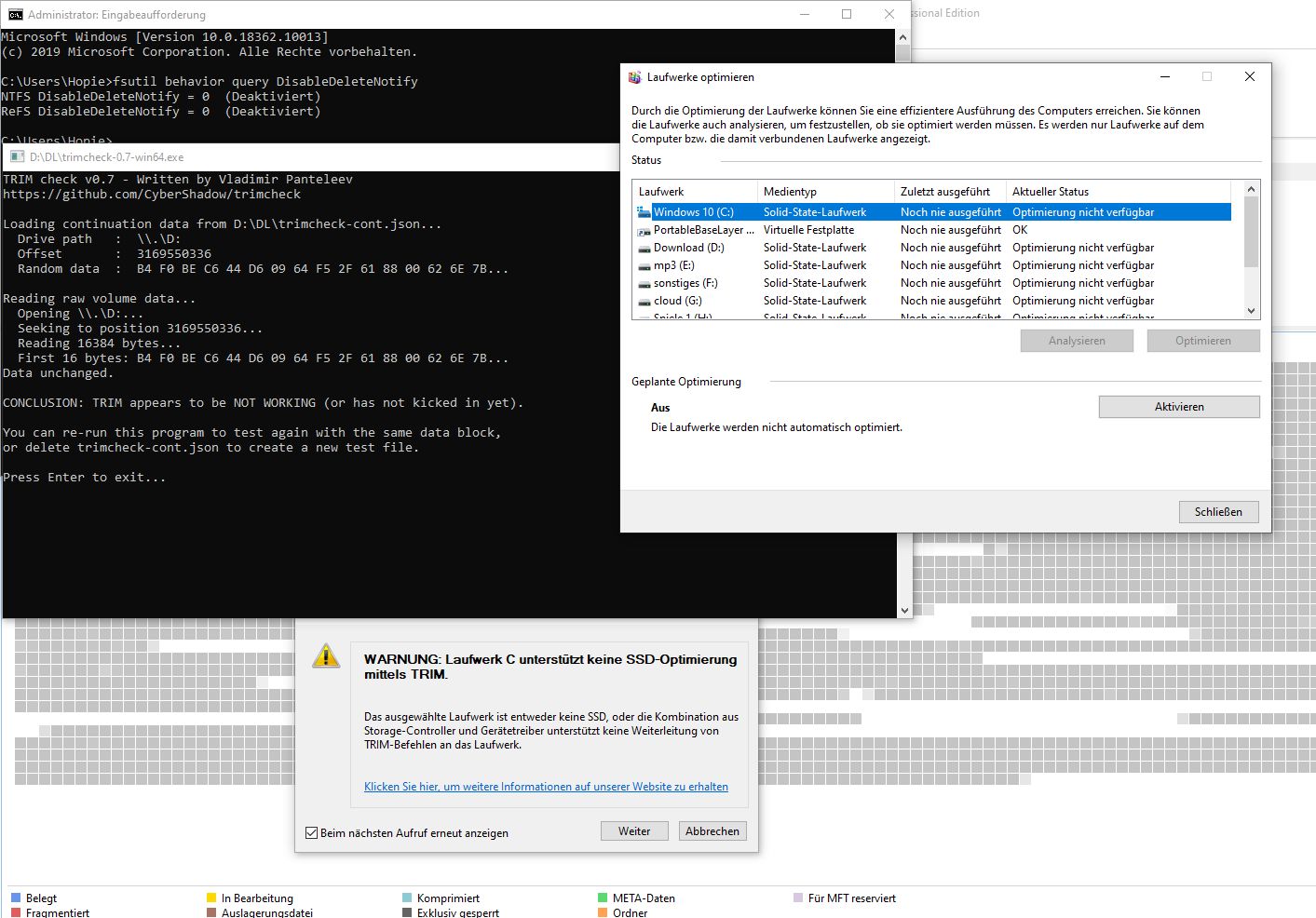
Task: Select the 'sonstiges (F:)' row label
Action: (x=685, y=283)
